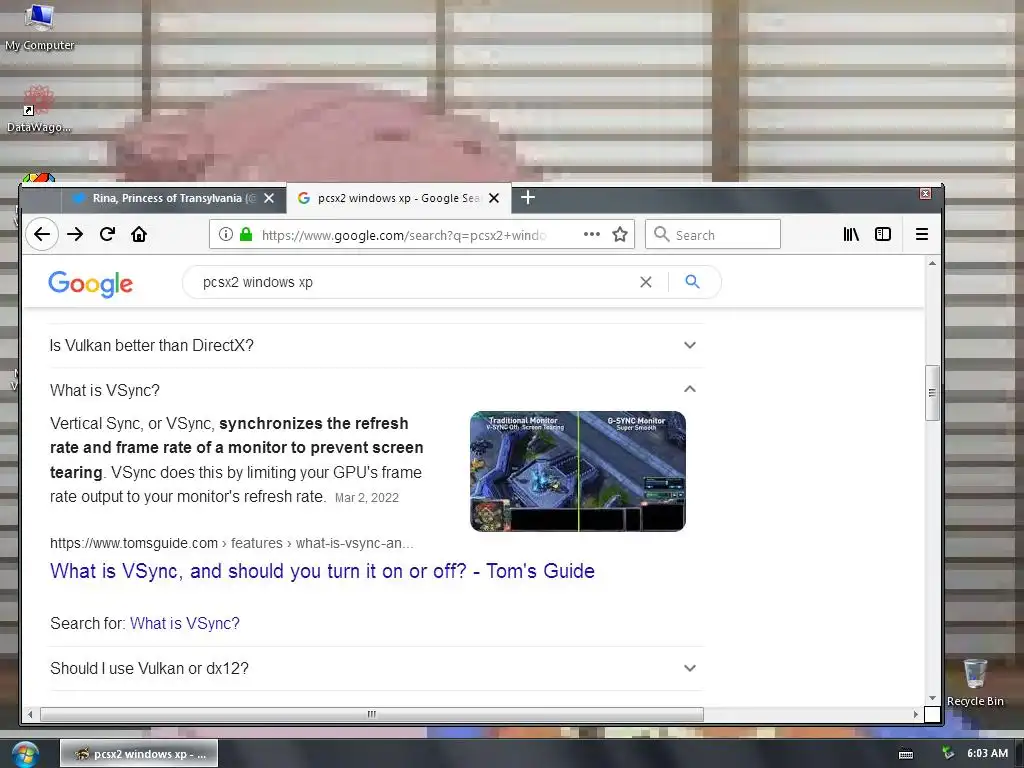Open a new browser tab

[528, 197]
